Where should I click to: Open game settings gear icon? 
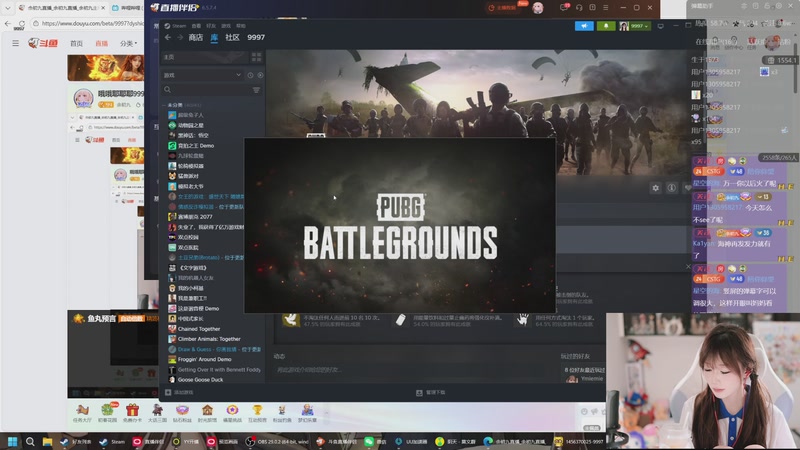(656, 188)
